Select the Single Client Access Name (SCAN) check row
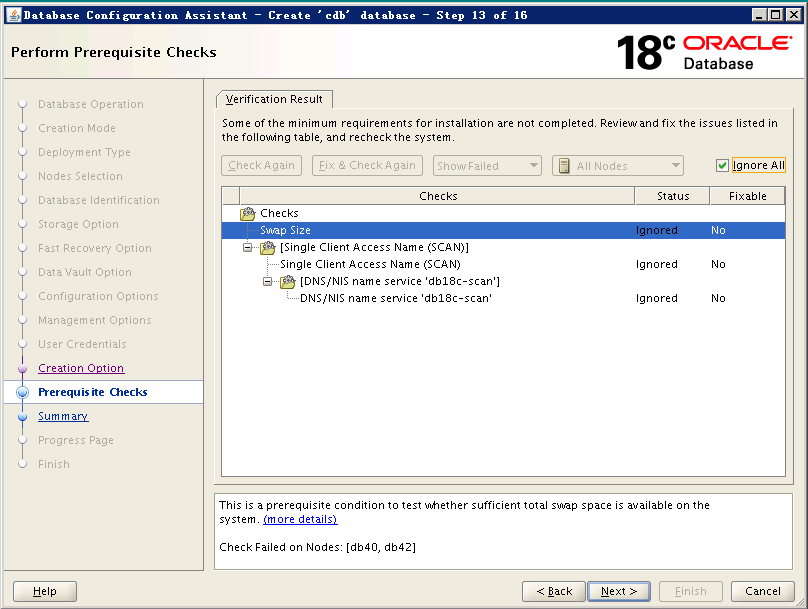Viewport: 808px width, 609px height. click(503, 264)
